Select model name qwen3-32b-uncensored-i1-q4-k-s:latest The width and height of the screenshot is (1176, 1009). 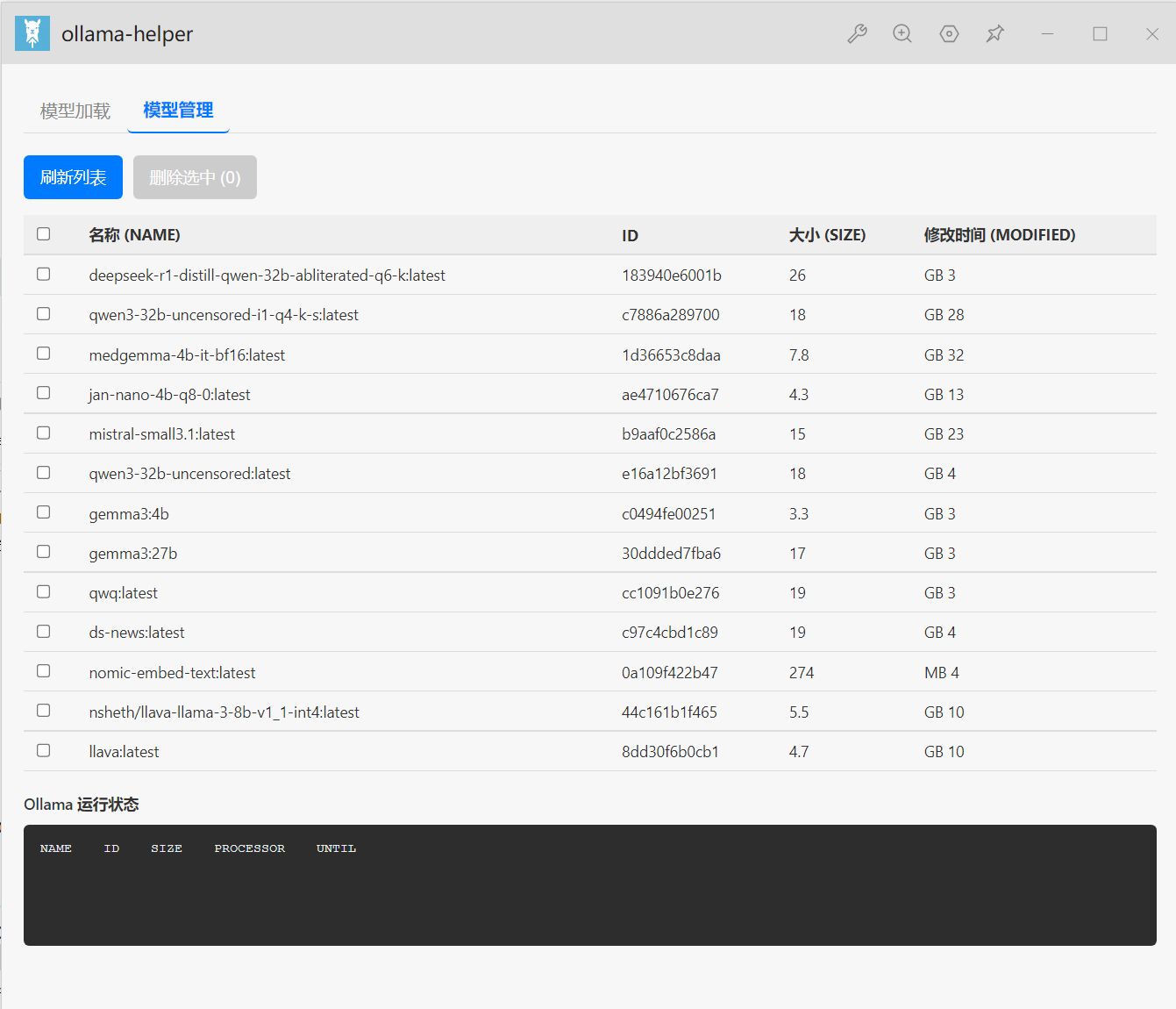click(x=224, y=315)
